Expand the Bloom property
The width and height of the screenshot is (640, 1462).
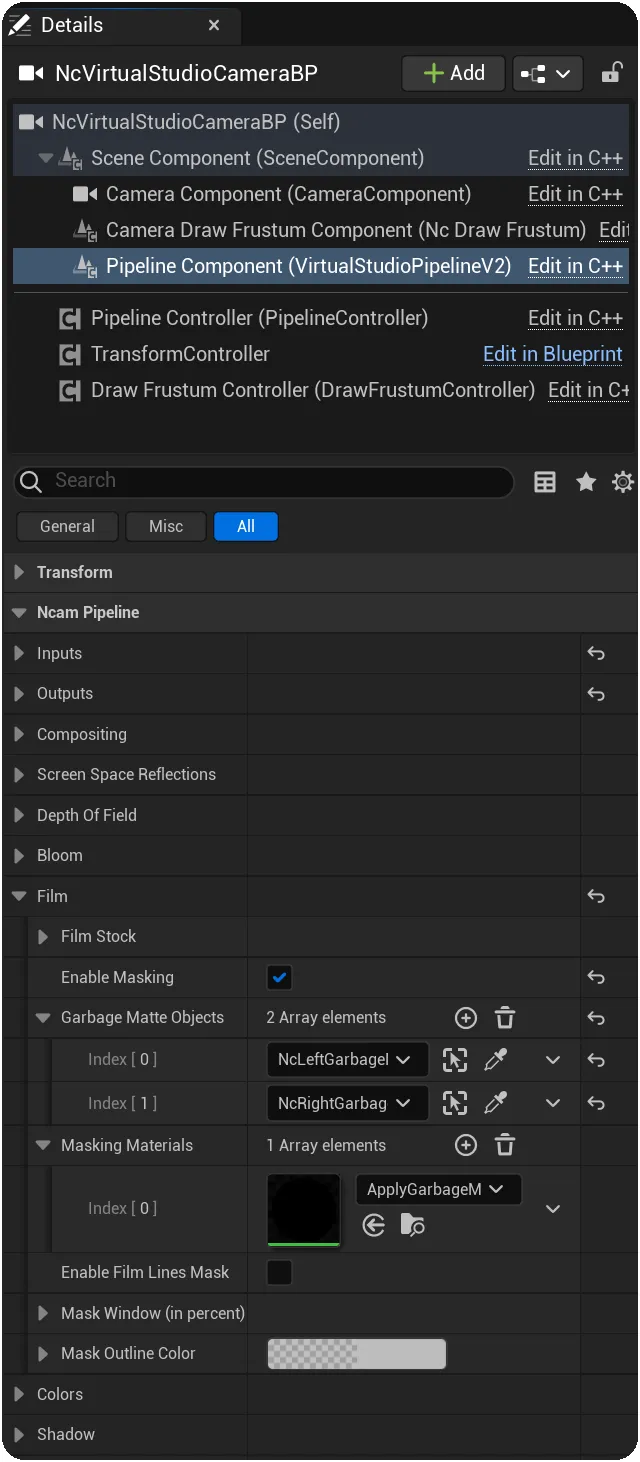pos(19,855)
